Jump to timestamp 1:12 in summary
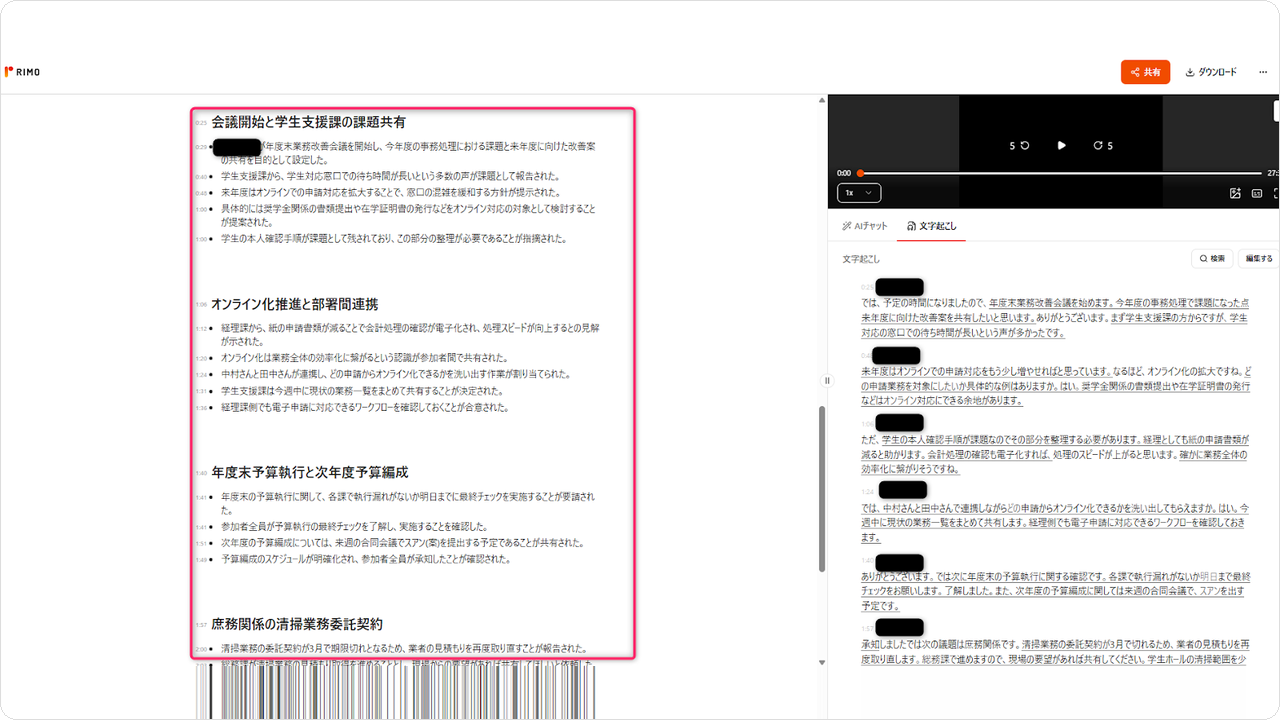This screenshot has height=720, width=1280. [201, 328]
